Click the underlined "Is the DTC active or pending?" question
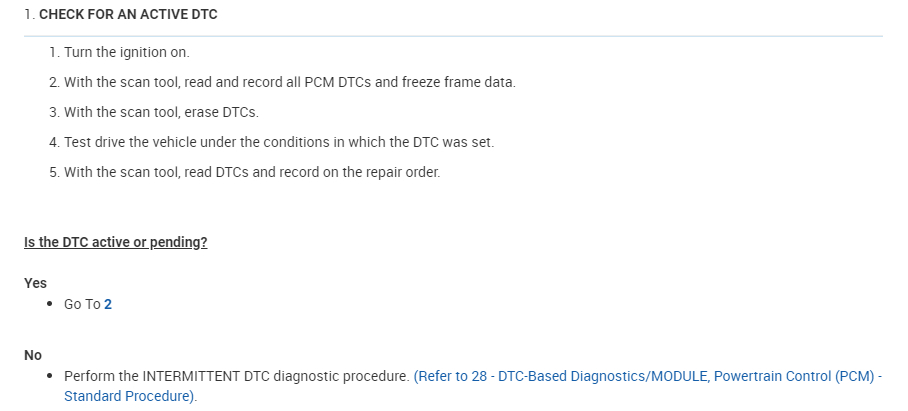The image size is (908, 411). (x=115, y=243)
